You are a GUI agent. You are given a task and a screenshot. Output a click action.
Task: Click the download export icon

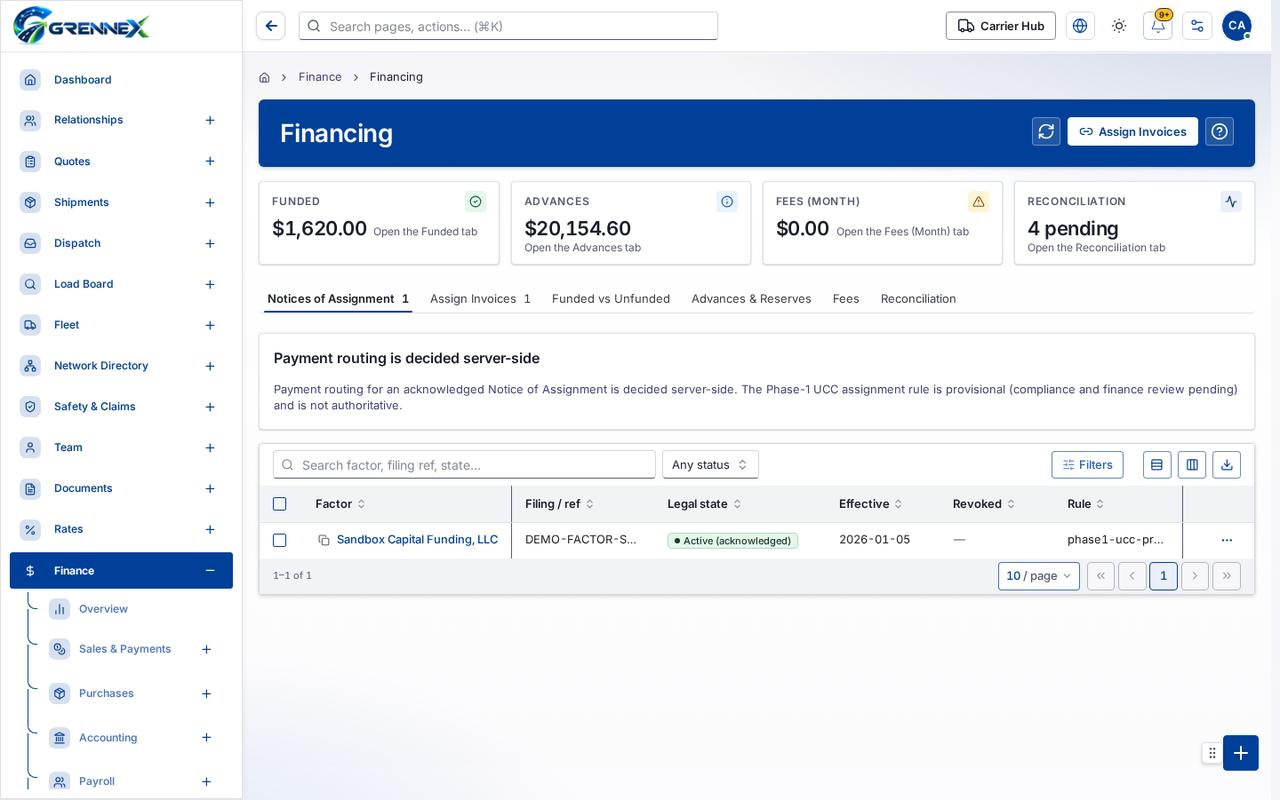pyautogui.click(x=1227, y=464)
